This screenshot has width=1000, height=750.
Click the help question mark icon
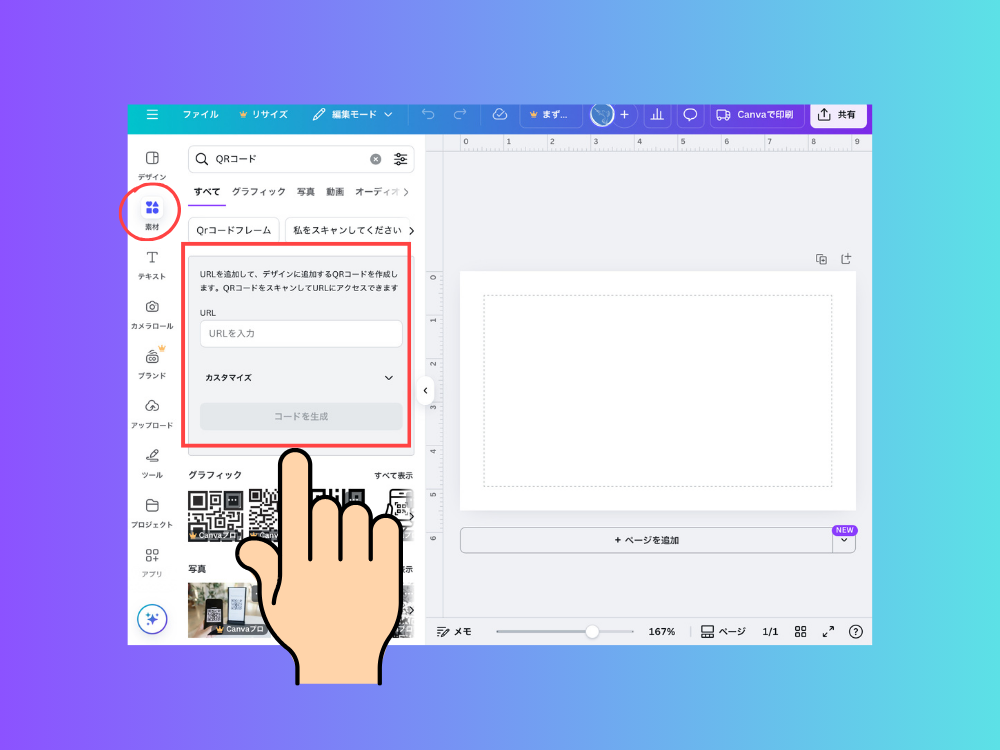[856, 632]
